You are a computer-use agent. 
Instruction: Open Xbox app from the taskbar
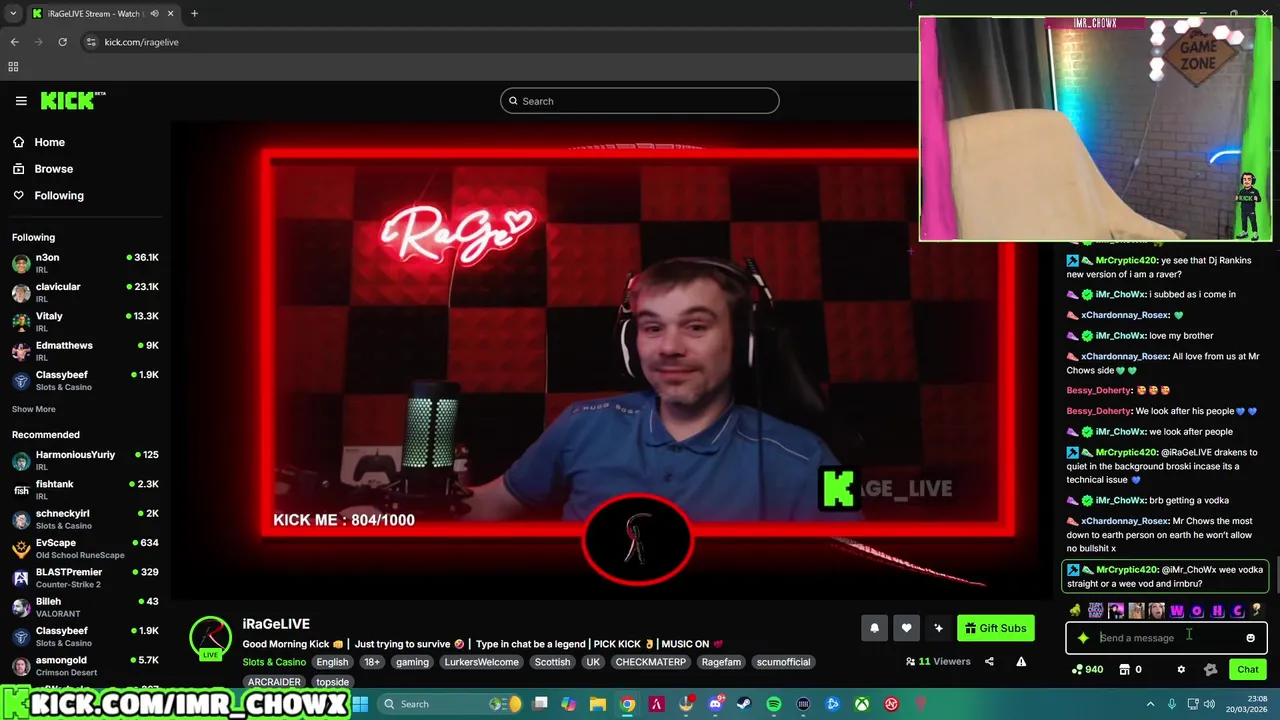862,704
